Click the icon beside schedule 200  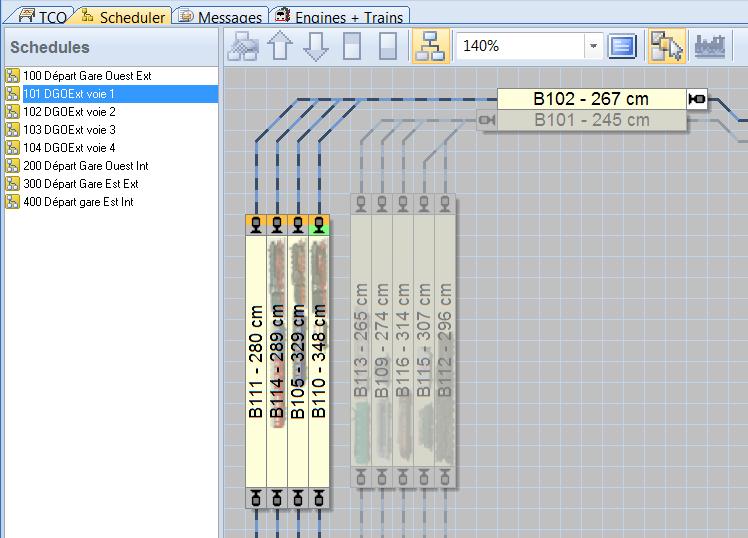click(12, 166)
